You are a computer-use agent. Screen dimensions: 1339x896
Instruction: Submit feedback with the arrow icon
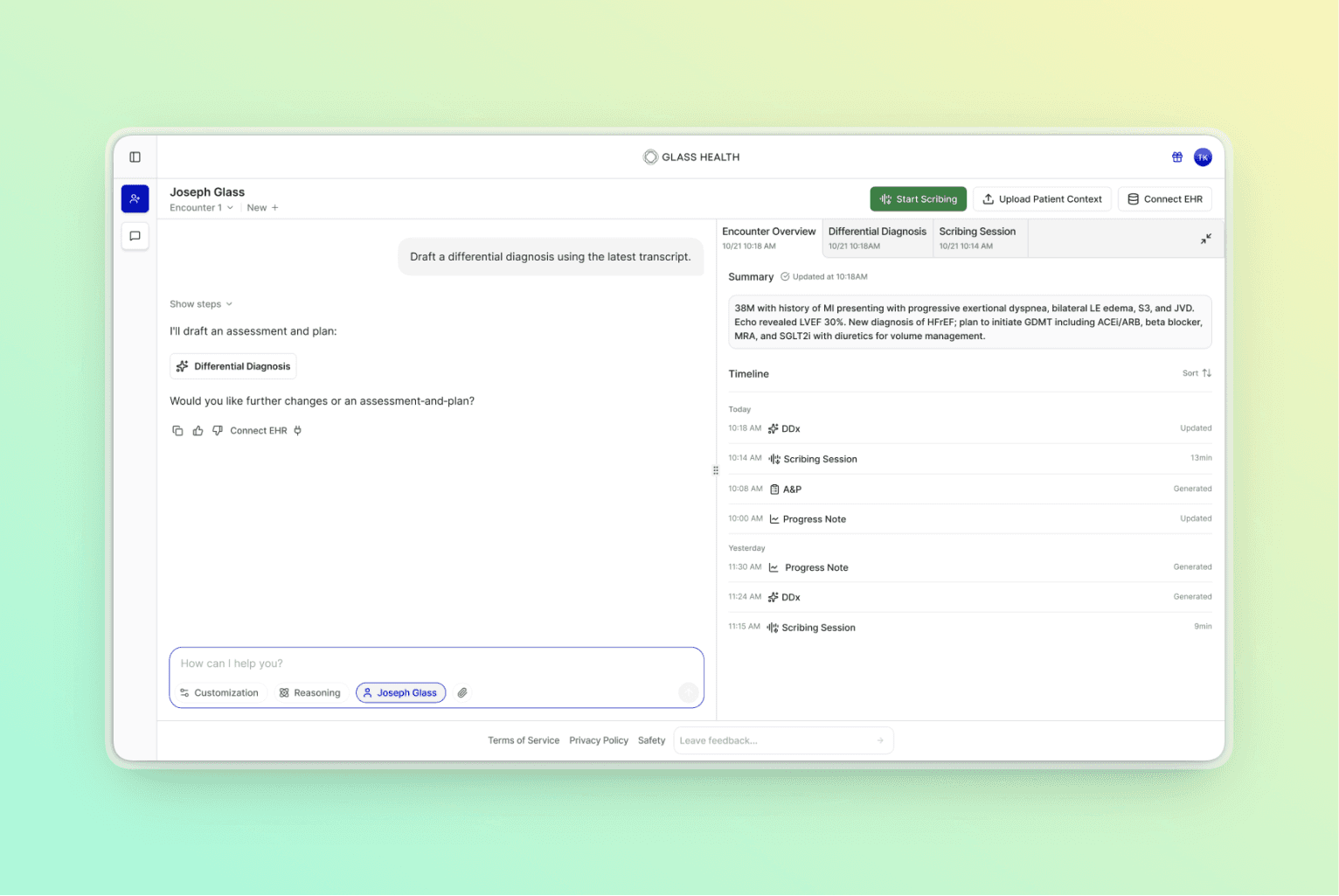point(880,741)
